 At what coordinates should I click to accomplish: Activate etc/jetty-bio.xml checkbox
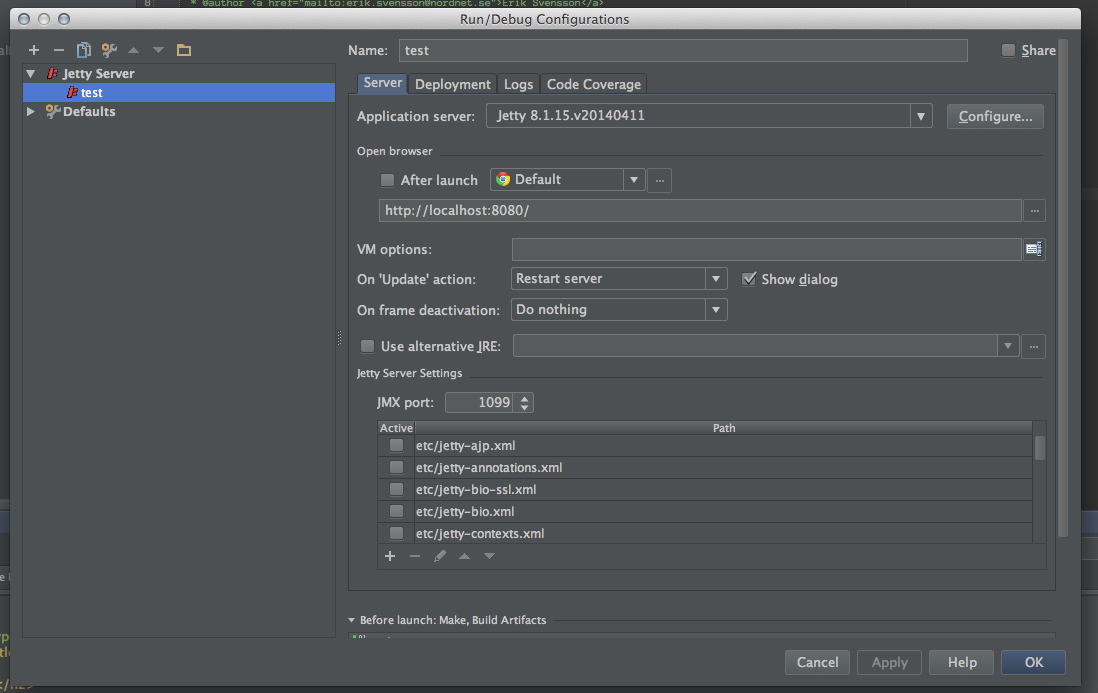(396, 511)
